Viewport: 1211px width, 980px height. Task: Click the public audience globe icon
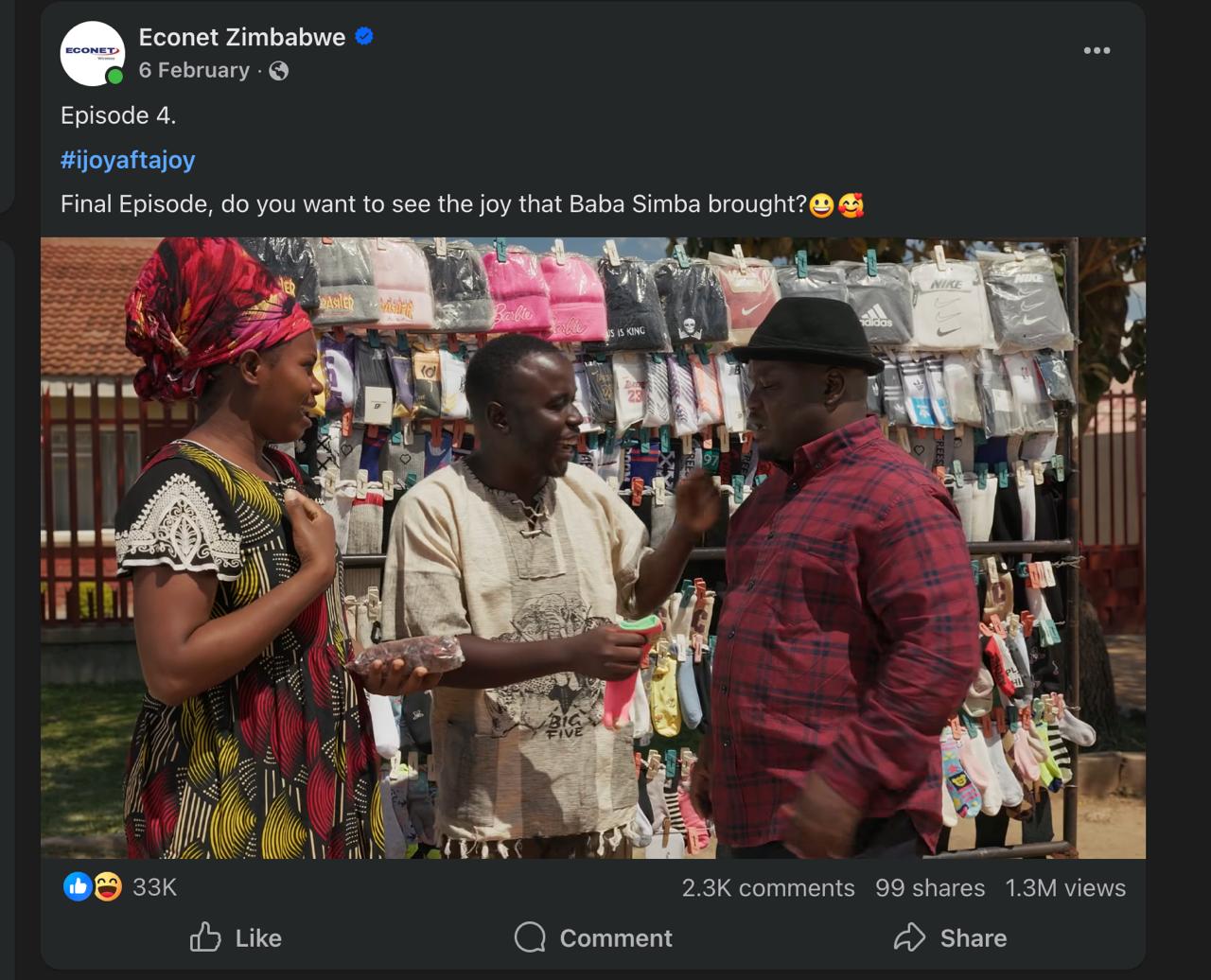click(x=278, y=71)
